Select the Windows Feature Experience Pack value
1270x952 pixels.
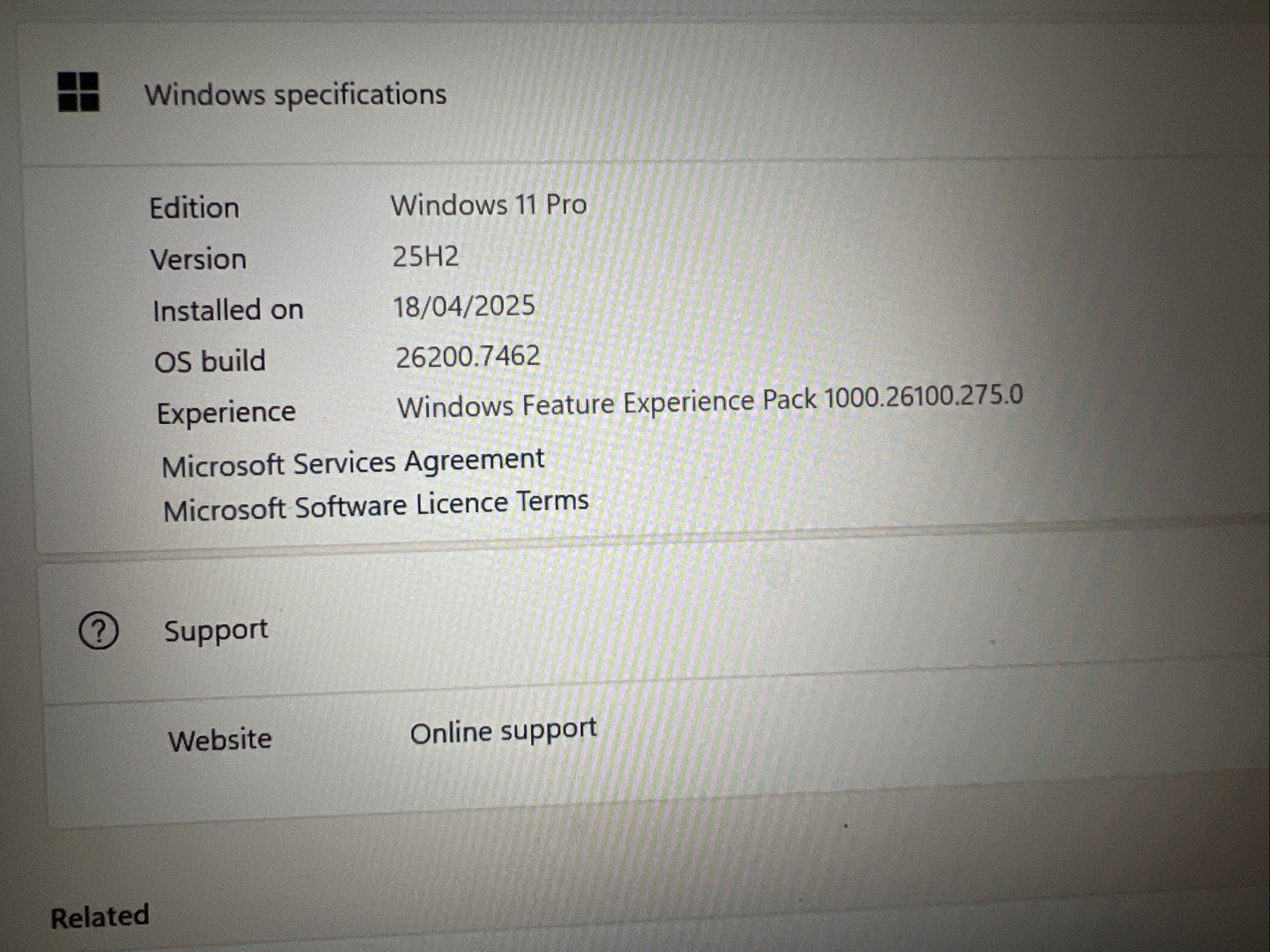pyautogui.click(x=710, y=402)
